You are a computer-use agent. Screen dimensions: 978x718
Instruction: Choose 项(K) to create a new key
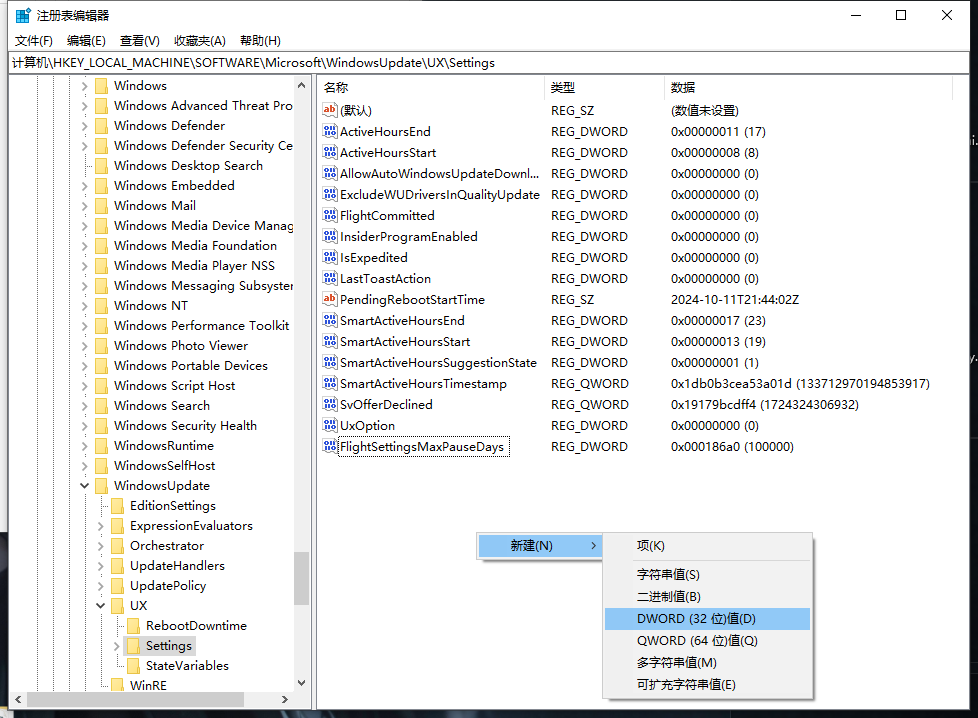click(x=707, y=546)
